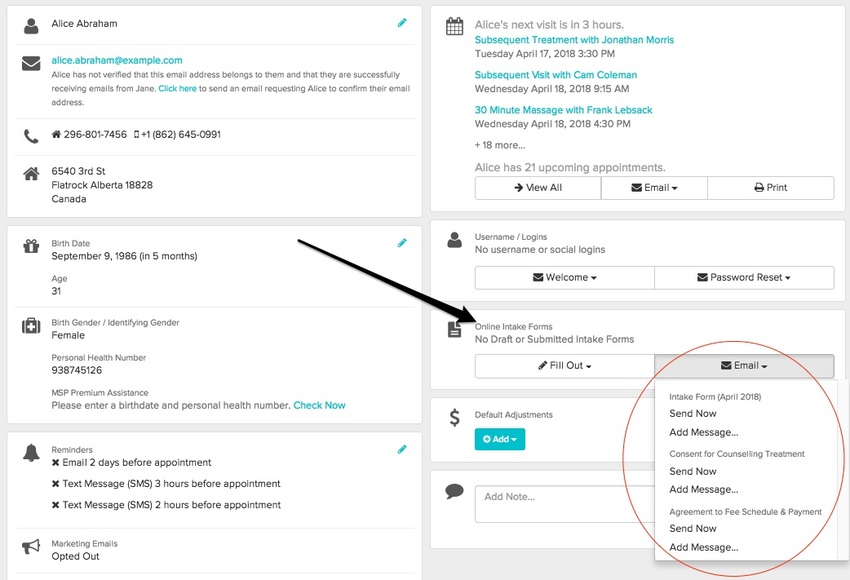Click the pencil edit icon beside Birth Date
Screen dimensions: 850x580
pyautogui.click(x=402, y=242)
